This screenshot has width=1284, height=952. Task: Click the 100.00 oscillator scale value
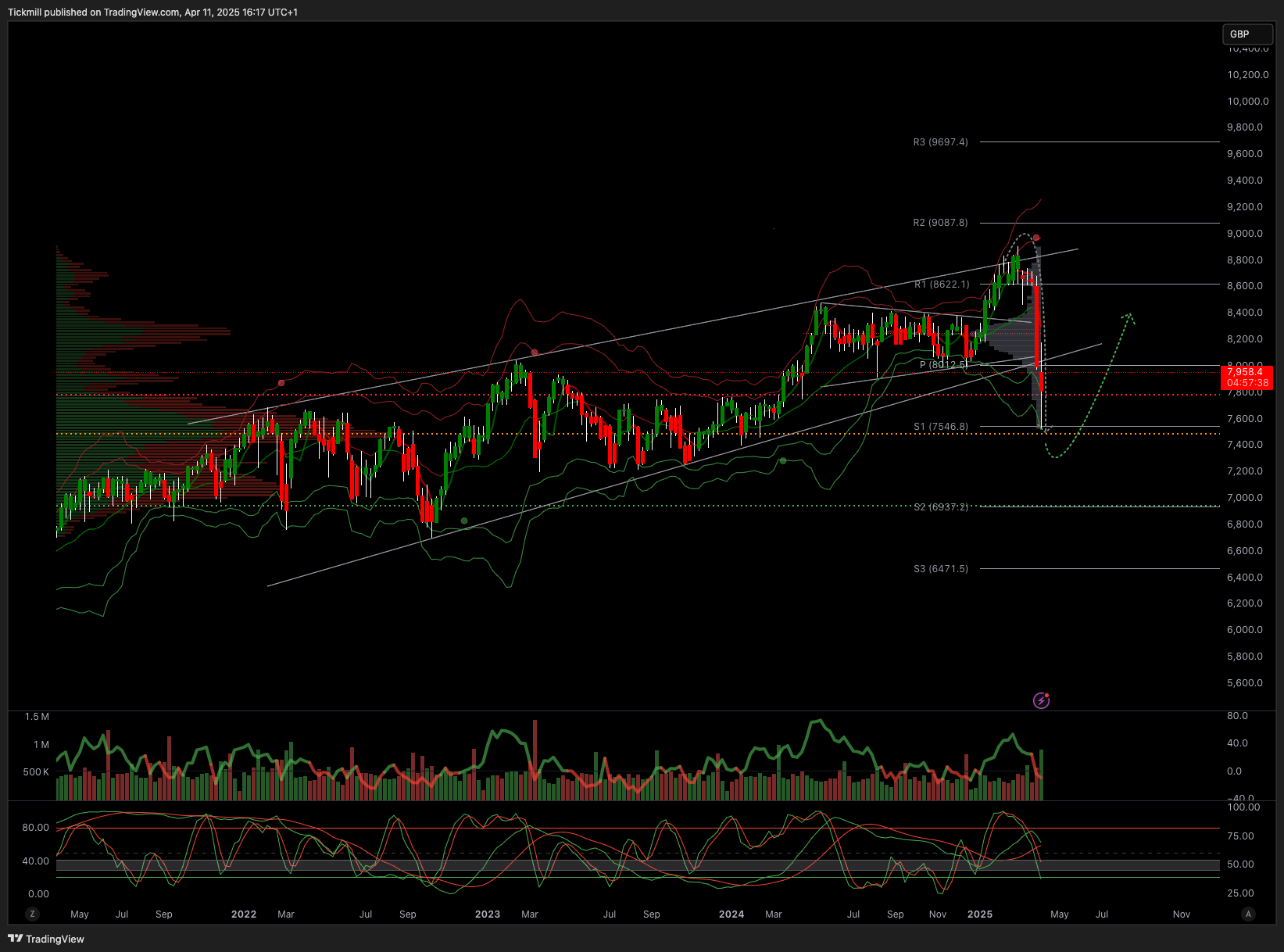(x=1243, y=807)
